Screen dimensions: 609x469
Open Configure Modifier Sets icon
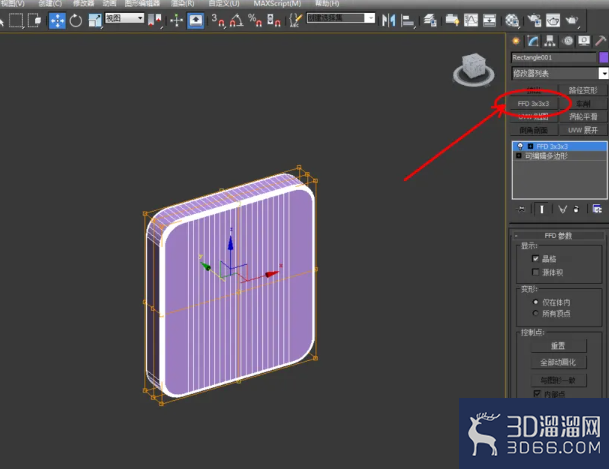point(597,209)
